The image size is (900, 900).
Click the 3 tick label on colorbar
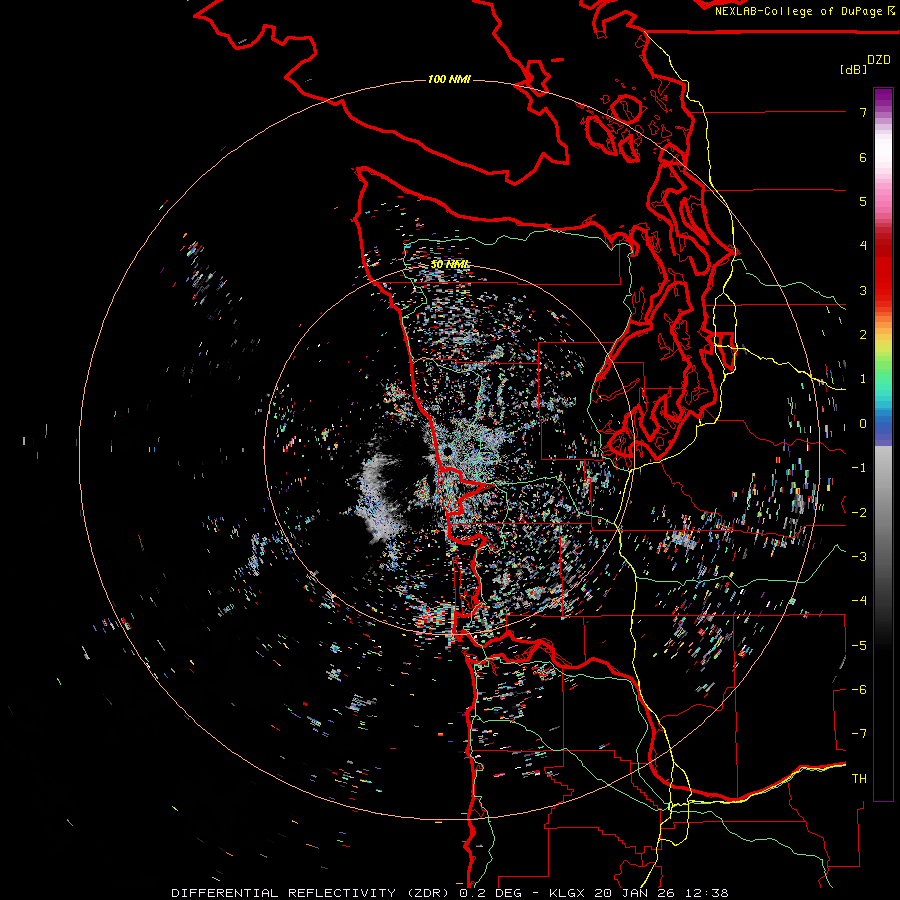click(x=863, y=290)
